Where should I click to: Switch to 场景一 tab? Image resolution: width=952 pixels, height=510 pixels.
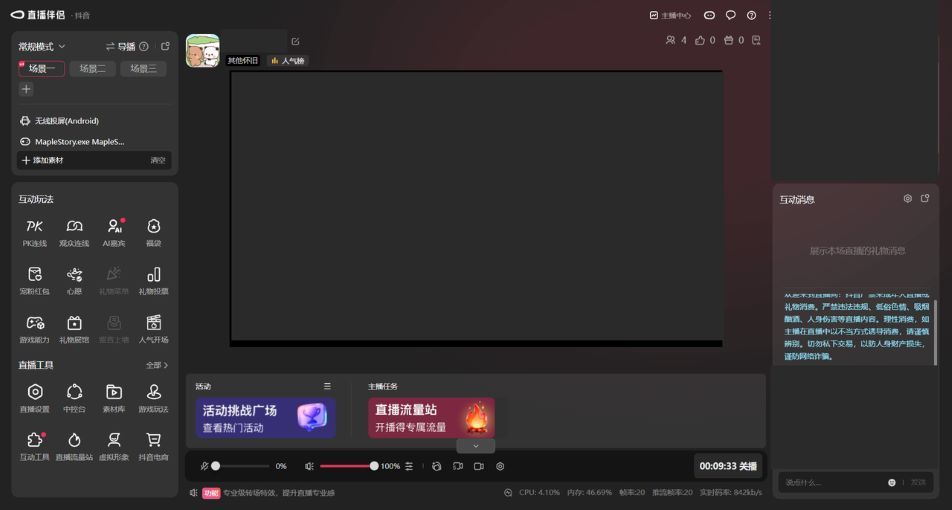pyautogui.click(x=41, y=69)
